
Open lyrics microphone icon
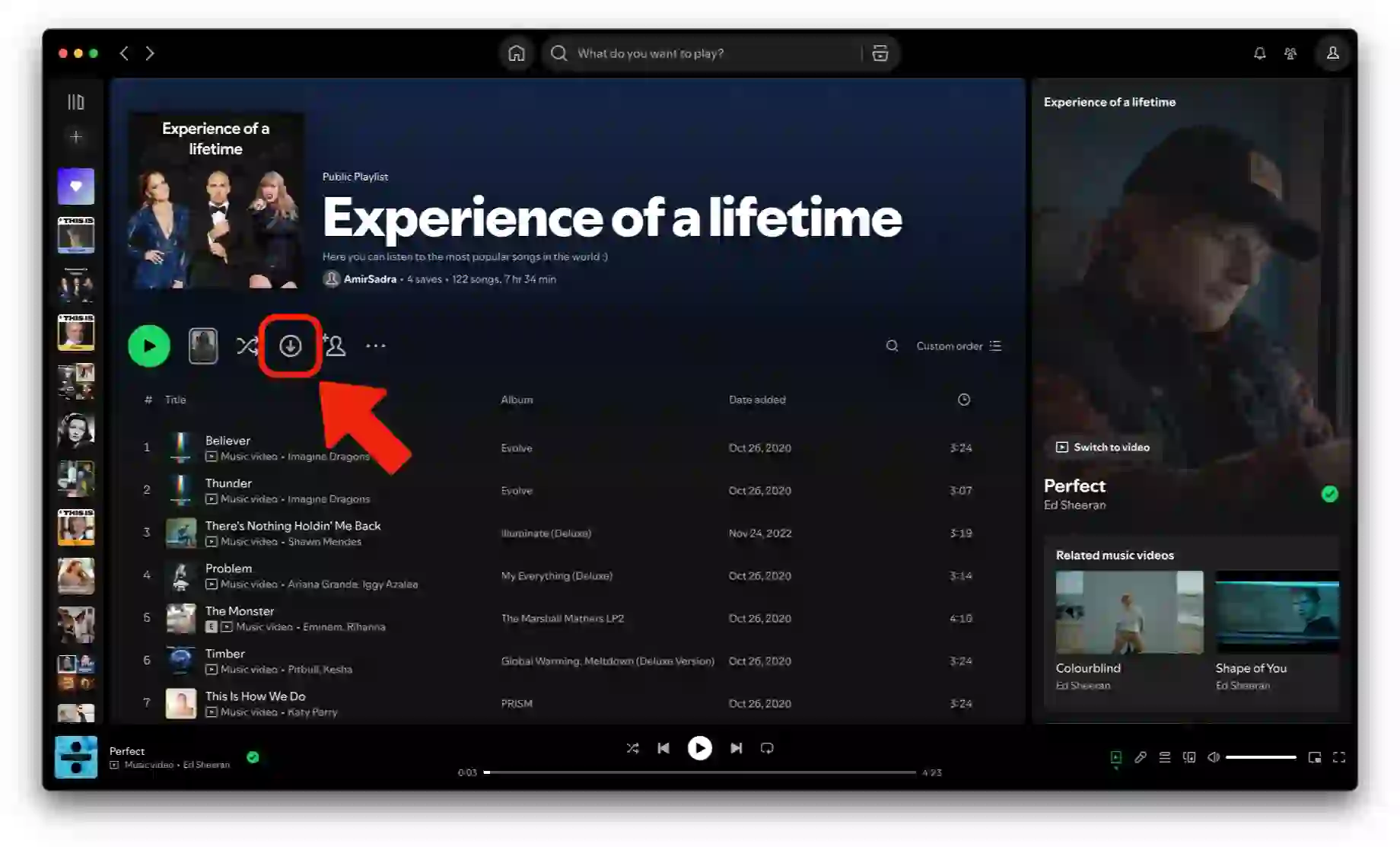click(x=1141, y=757)
